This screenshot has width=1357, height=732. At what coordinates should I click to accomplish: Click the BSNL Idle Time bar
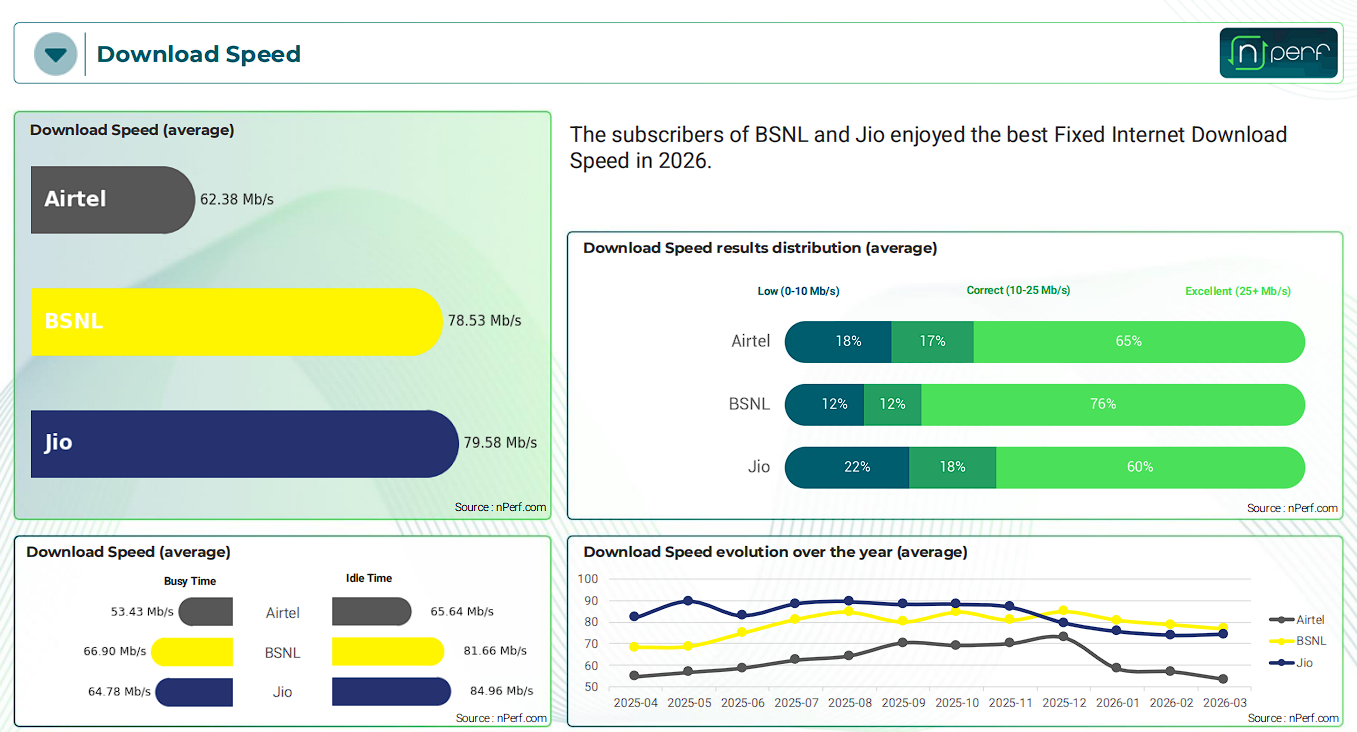pos(387,652)
